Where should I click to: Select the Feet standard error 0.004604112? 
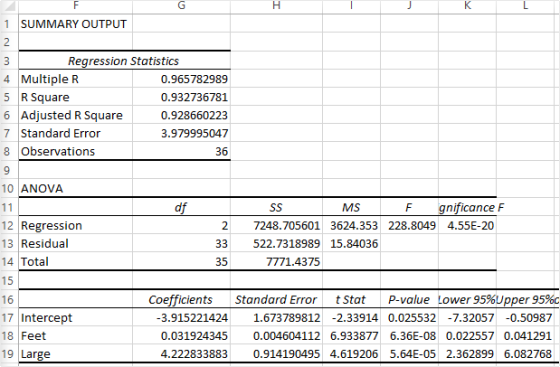click(x=276, y=336)
